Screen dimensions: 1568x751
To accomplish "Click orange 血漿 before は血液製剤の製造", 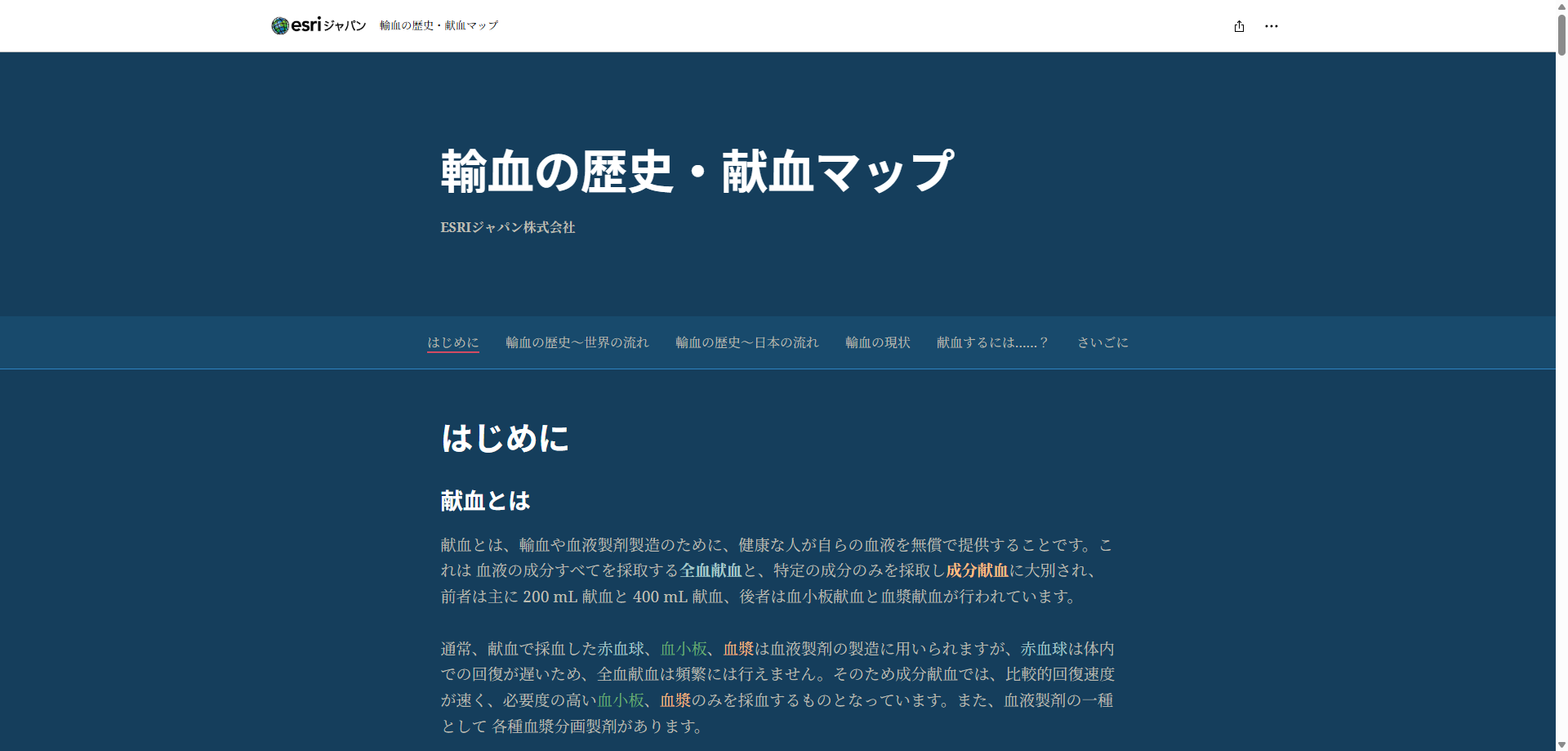I will (x=738, y=649).
